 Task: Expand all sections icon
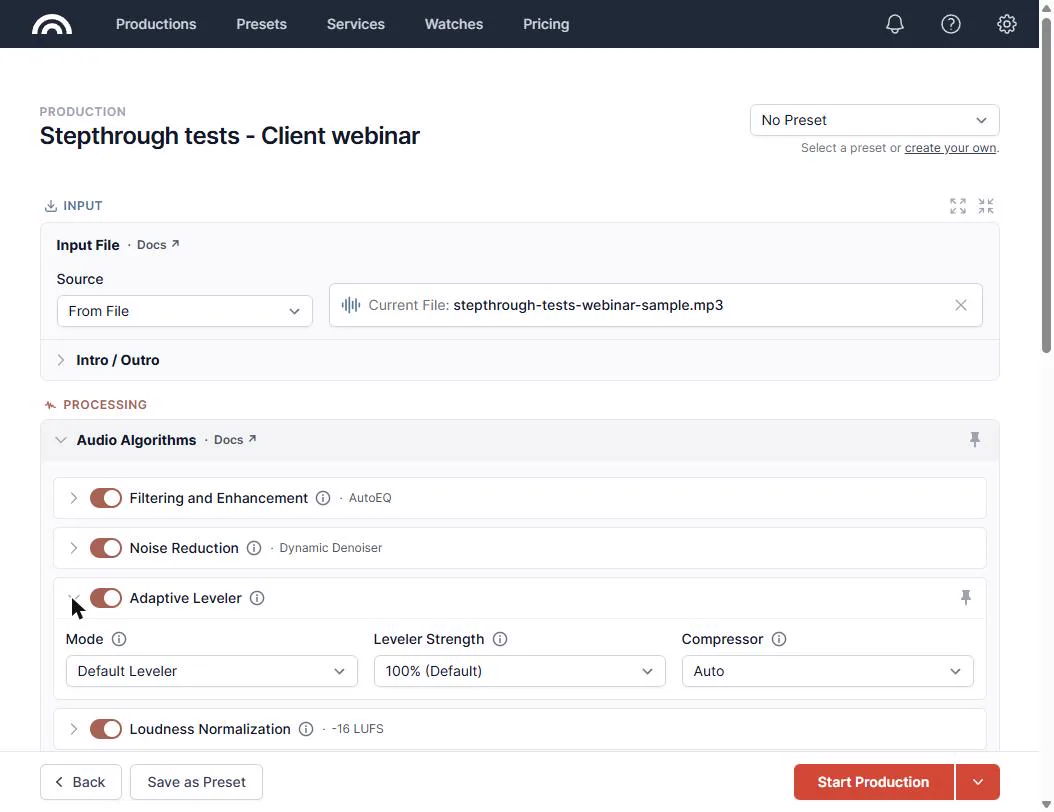click(x=958, y=206)
